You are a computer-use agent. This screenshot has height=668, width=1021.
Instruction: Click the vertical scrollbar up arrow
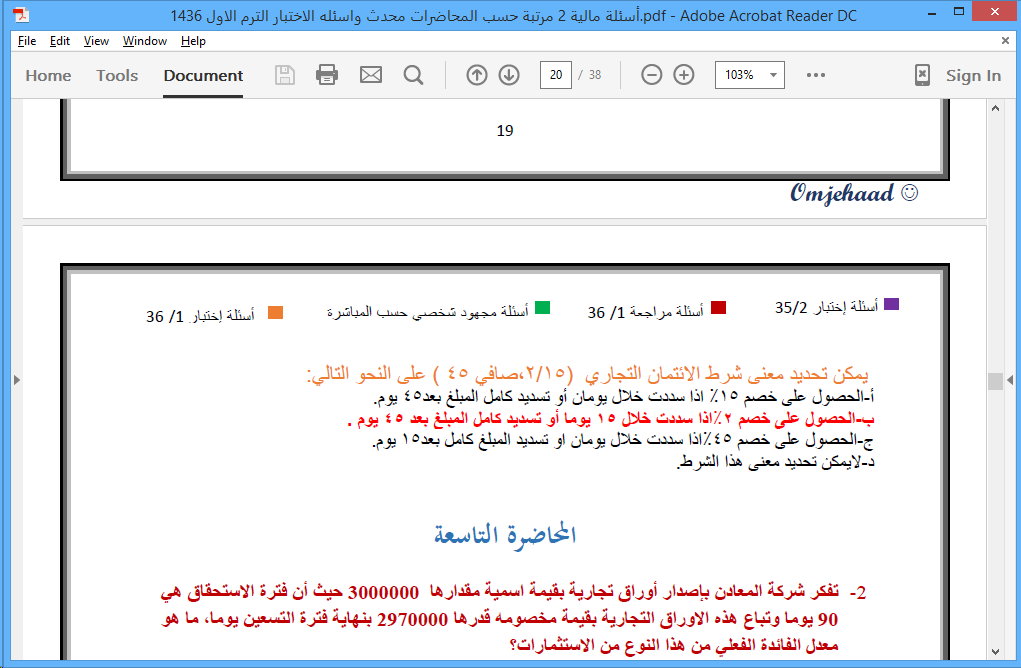click(995, 108)
